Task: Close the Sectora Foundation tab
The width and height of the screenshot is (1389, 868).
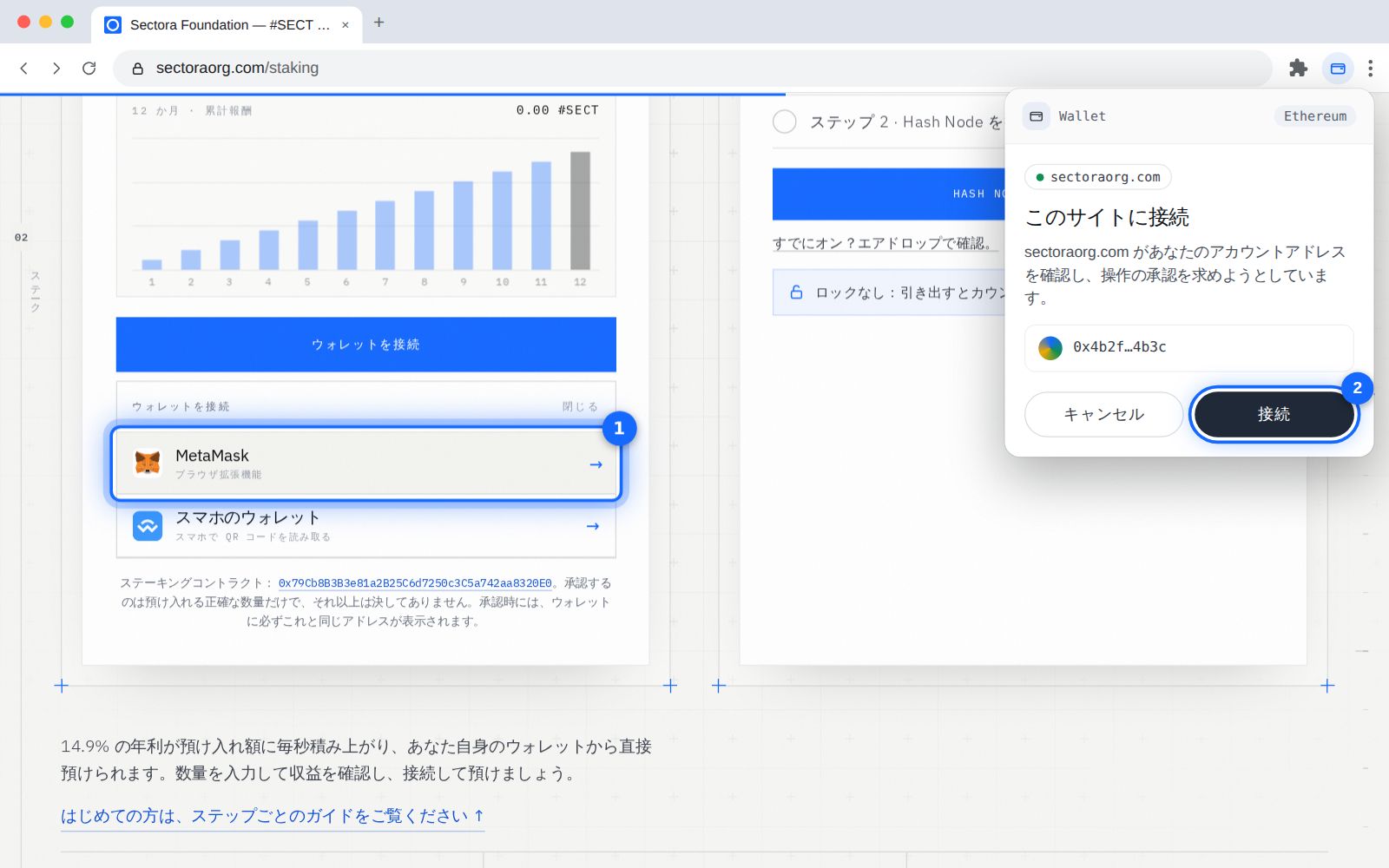Action: click(x=346, y=25)
